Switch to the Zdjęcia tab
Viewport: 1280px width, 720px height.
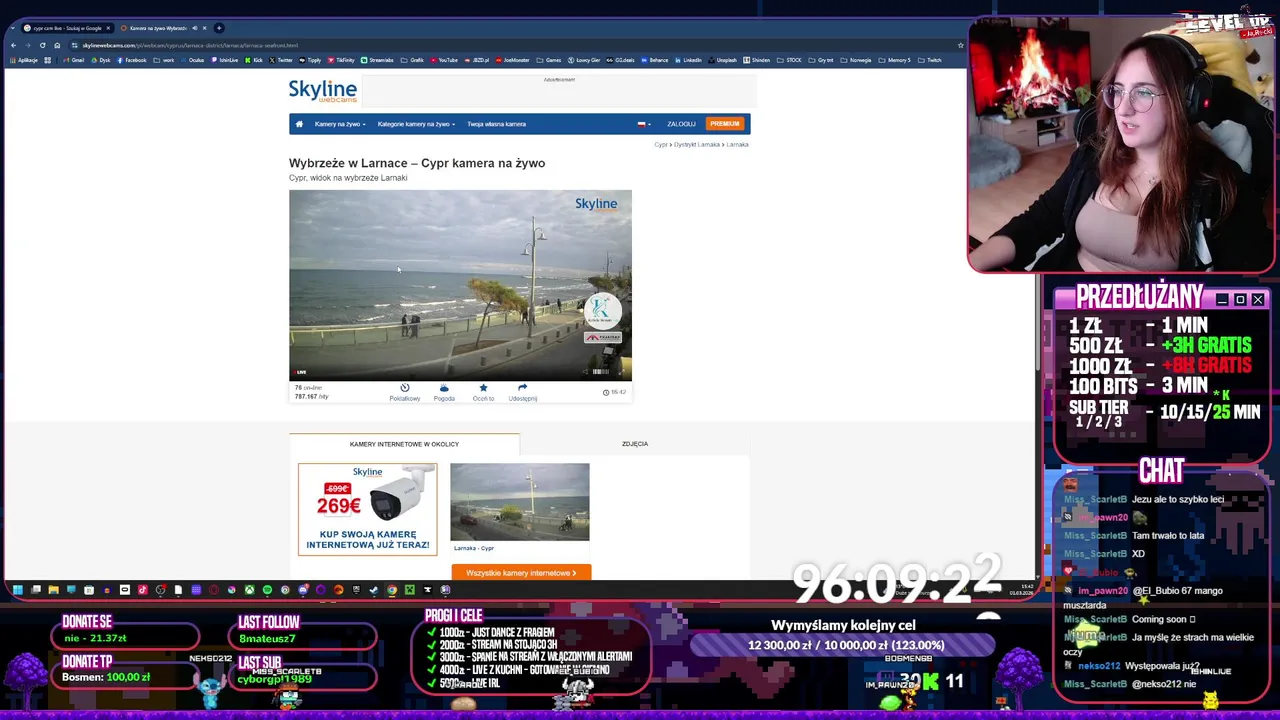pyautogui.click(x=635, y=444)
